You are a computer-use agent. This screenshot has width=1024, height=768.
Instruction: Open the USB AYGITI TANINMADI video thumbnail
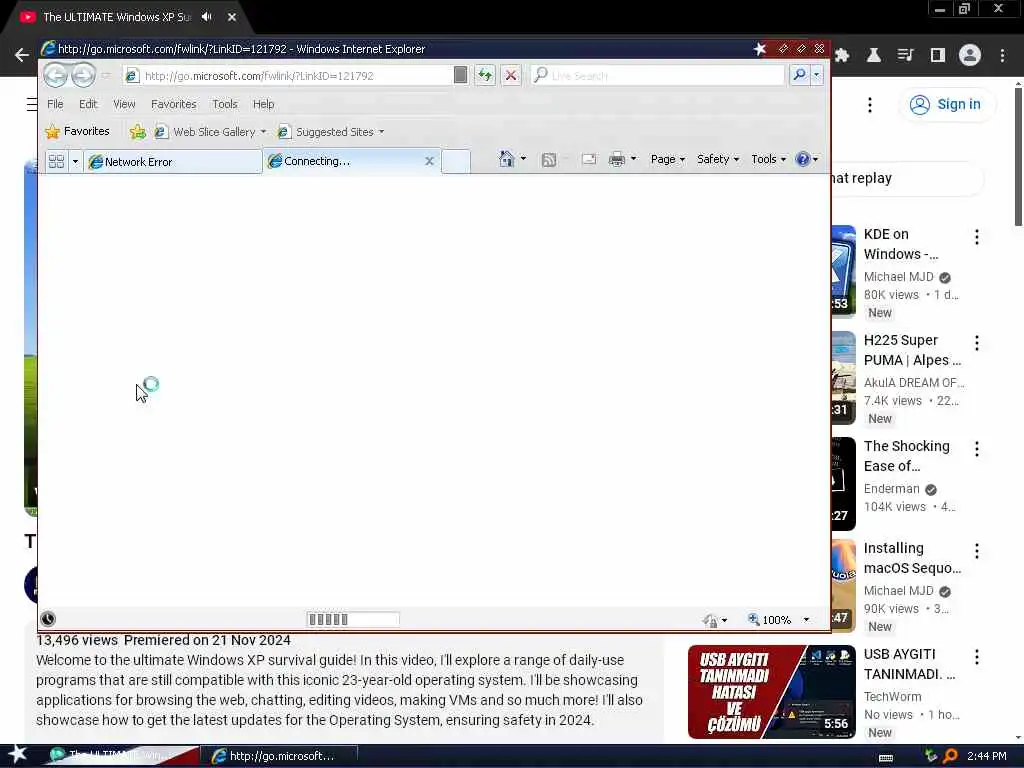[771, 692]
